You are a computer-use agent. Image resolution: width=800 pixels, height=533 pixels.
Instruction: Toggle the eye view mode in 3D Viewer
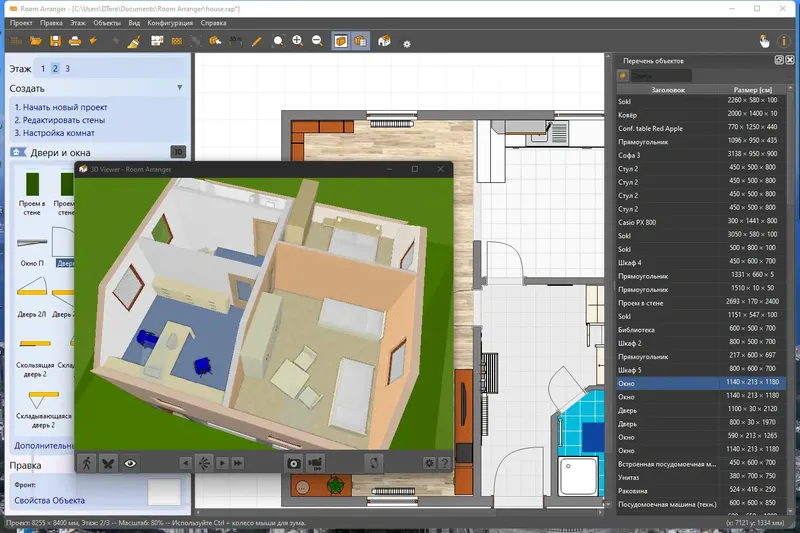[130, 463]
